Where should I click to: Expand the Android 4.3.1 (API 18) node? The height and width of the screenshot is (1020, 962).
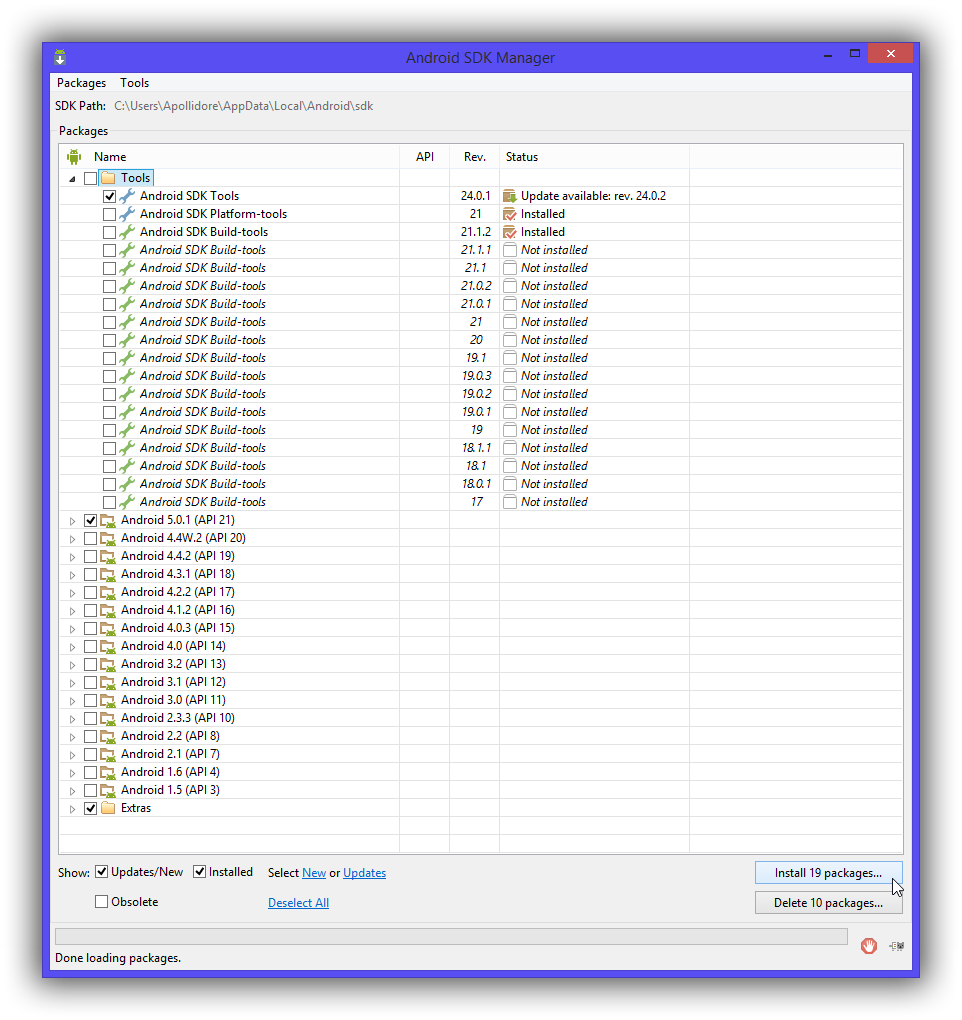point(72,575)
